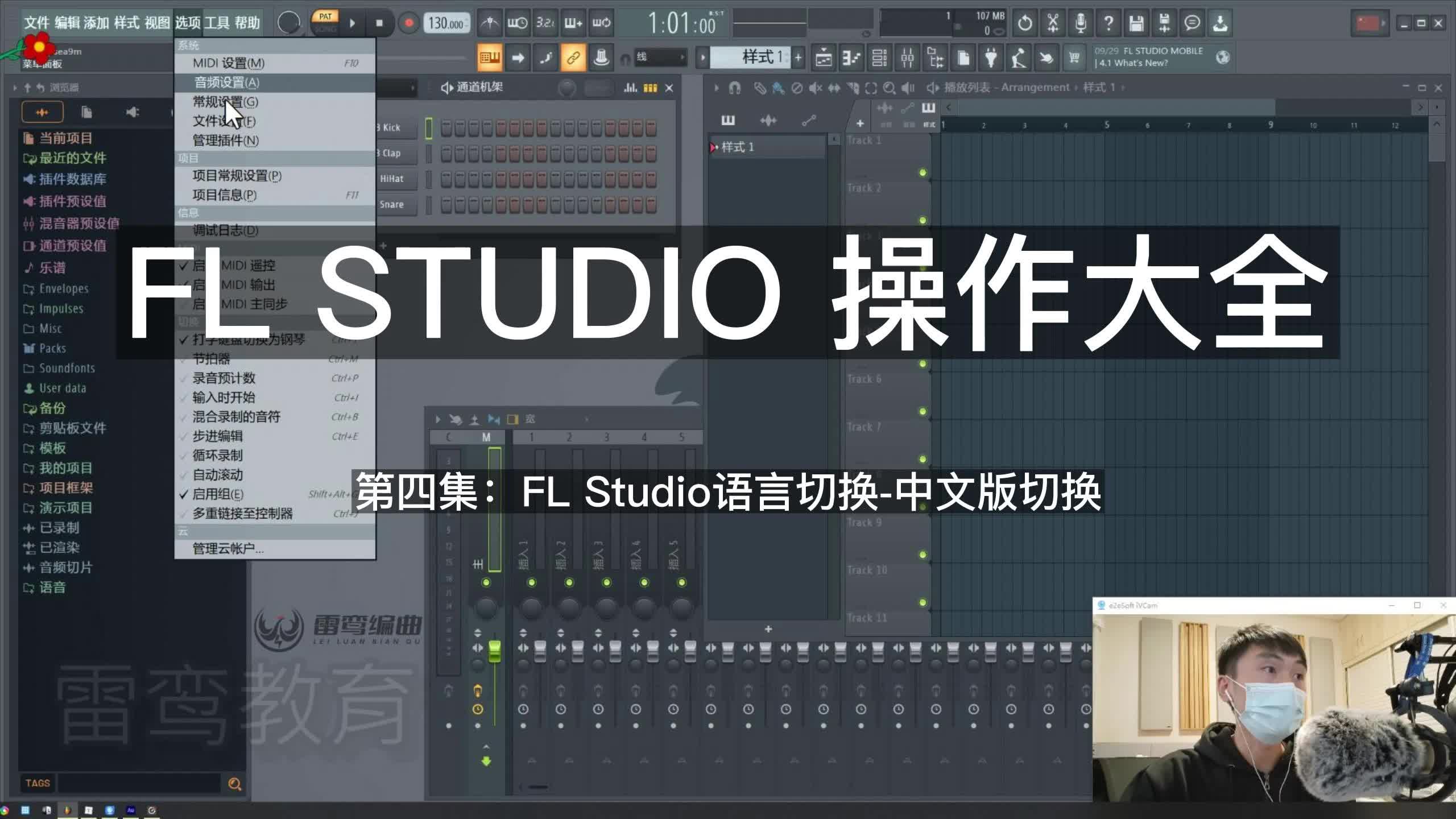
Task: Click the Kick channel button
Action: pyautogui.click(x=396, y=128)
